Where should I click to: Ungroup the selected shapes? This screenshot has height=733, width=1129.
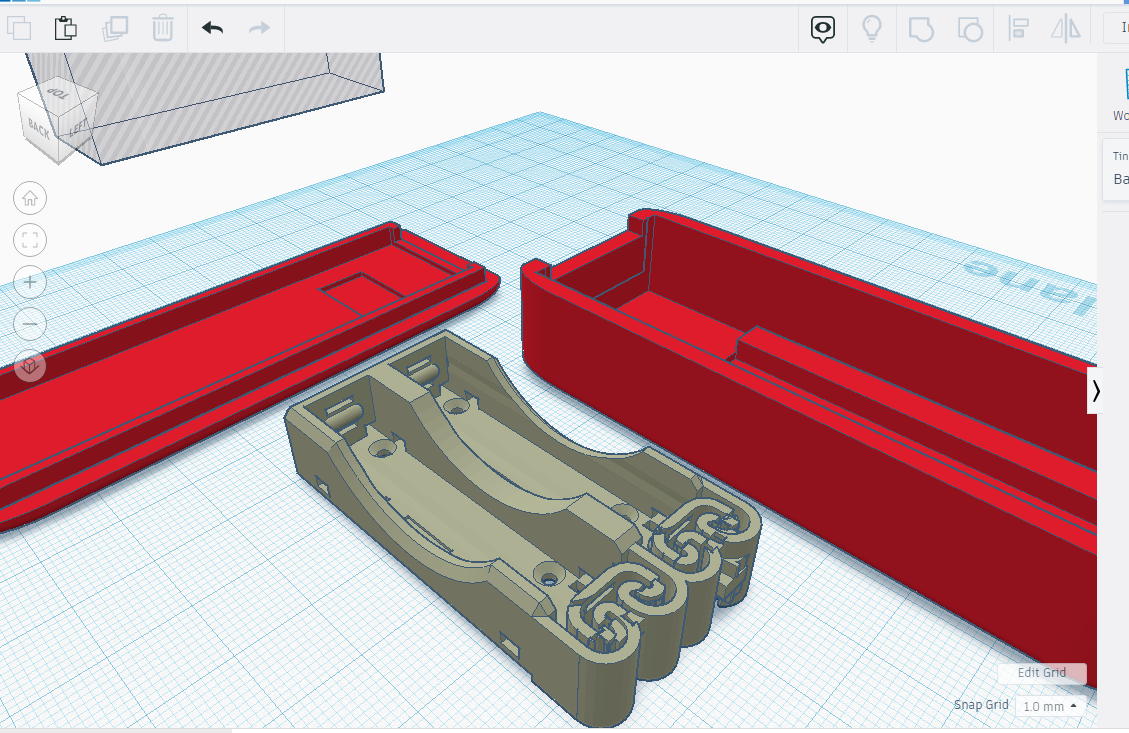pyautogui.click(x=970, y=27)
